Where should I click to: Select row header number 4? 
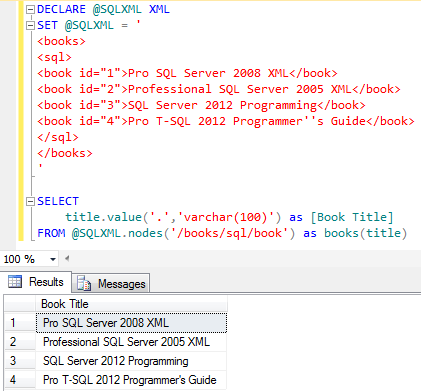point(20,380)
